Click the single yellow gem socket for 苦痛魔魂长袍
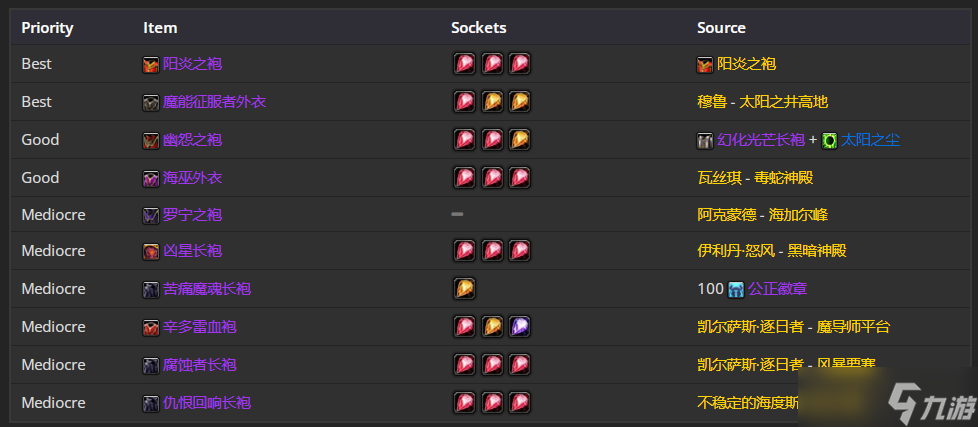The image size is (978, 427). pos(465,289)
